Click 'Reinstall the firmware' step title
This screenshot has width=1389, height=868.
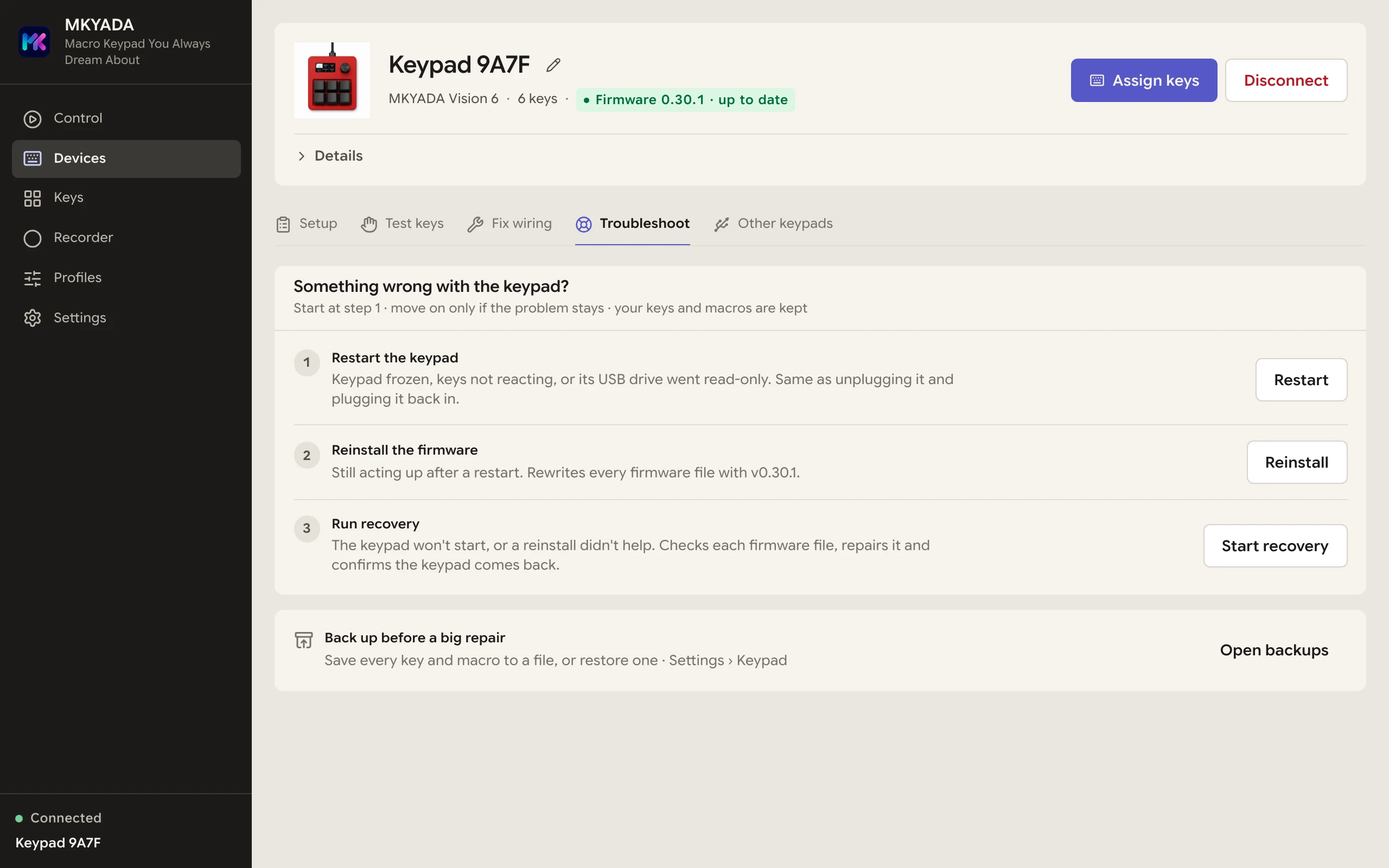pos(405,450)
